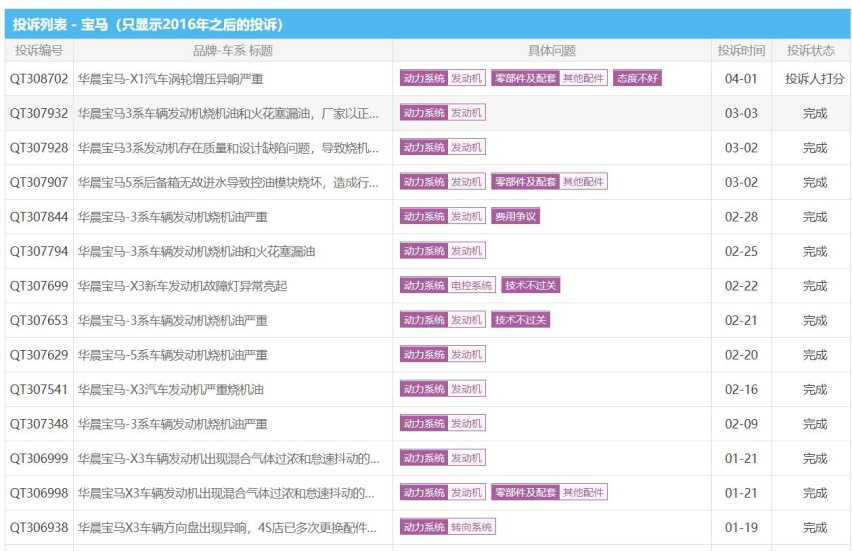Open complaint number QT307629
This screenshot has height=551, width=852.
pos(39,355)
